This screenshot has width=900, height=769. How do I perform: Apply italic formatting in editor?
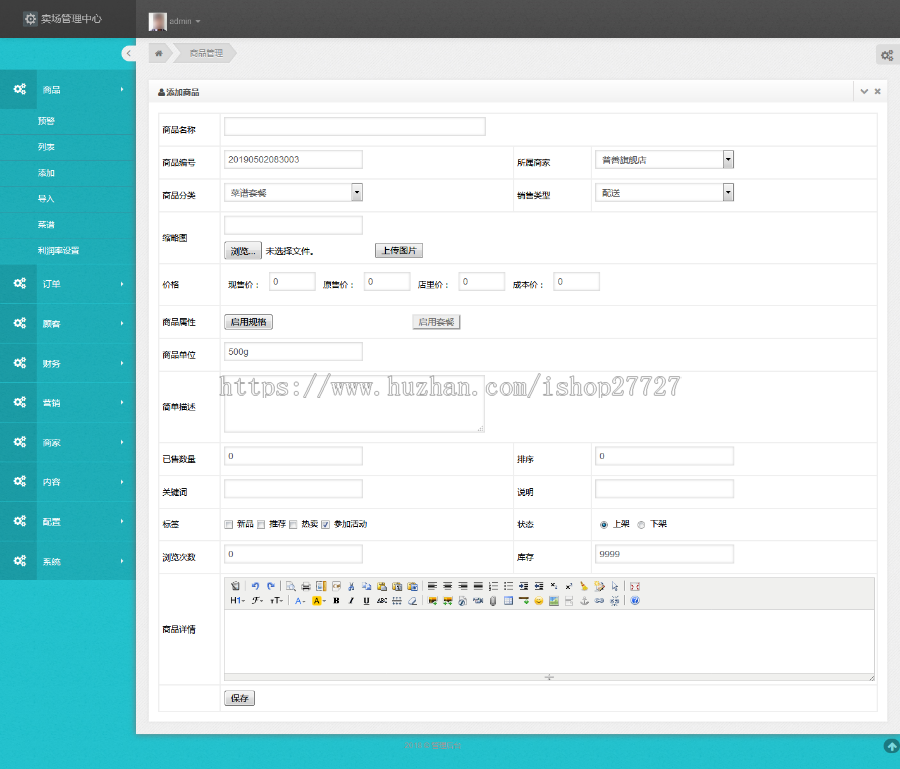[351, 601]
